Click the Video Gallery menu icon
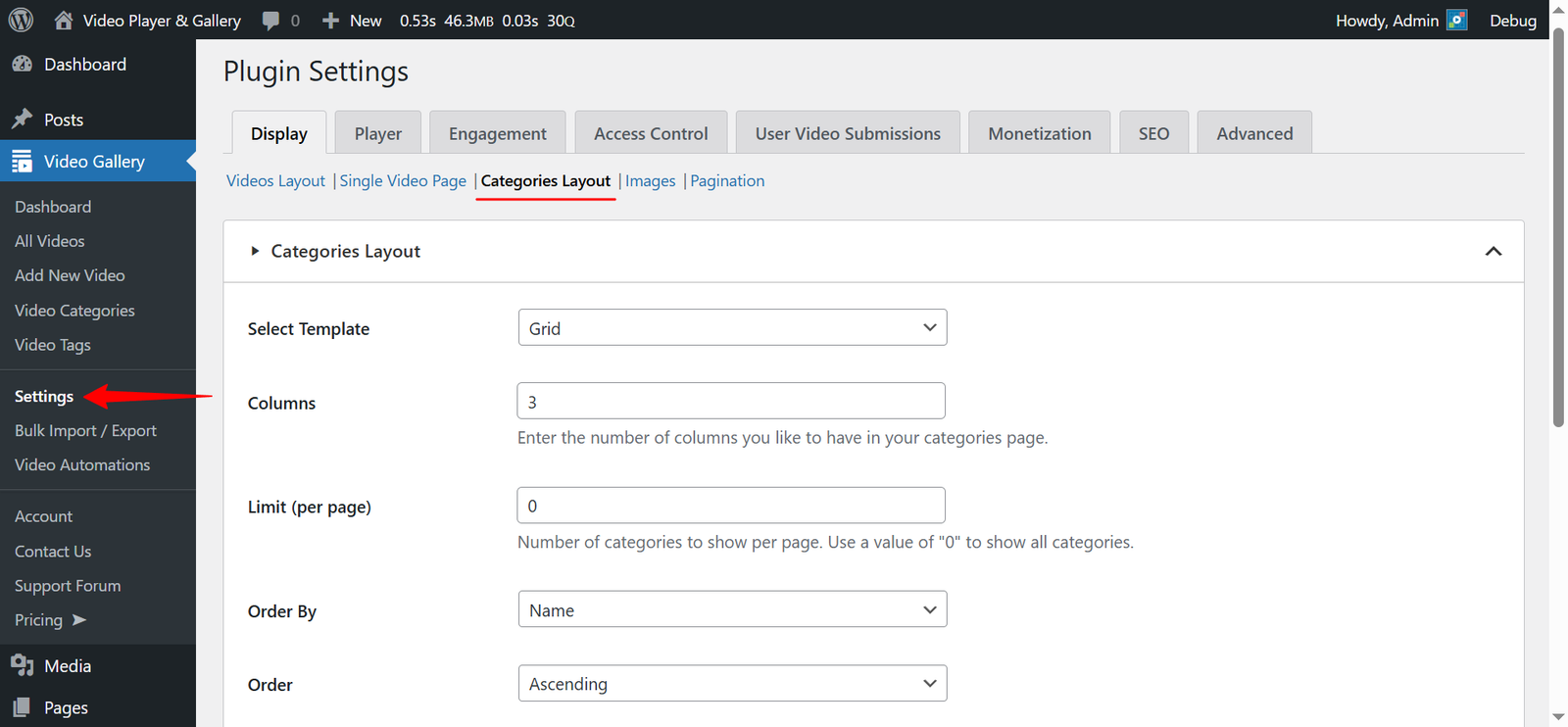 point(22,162)
